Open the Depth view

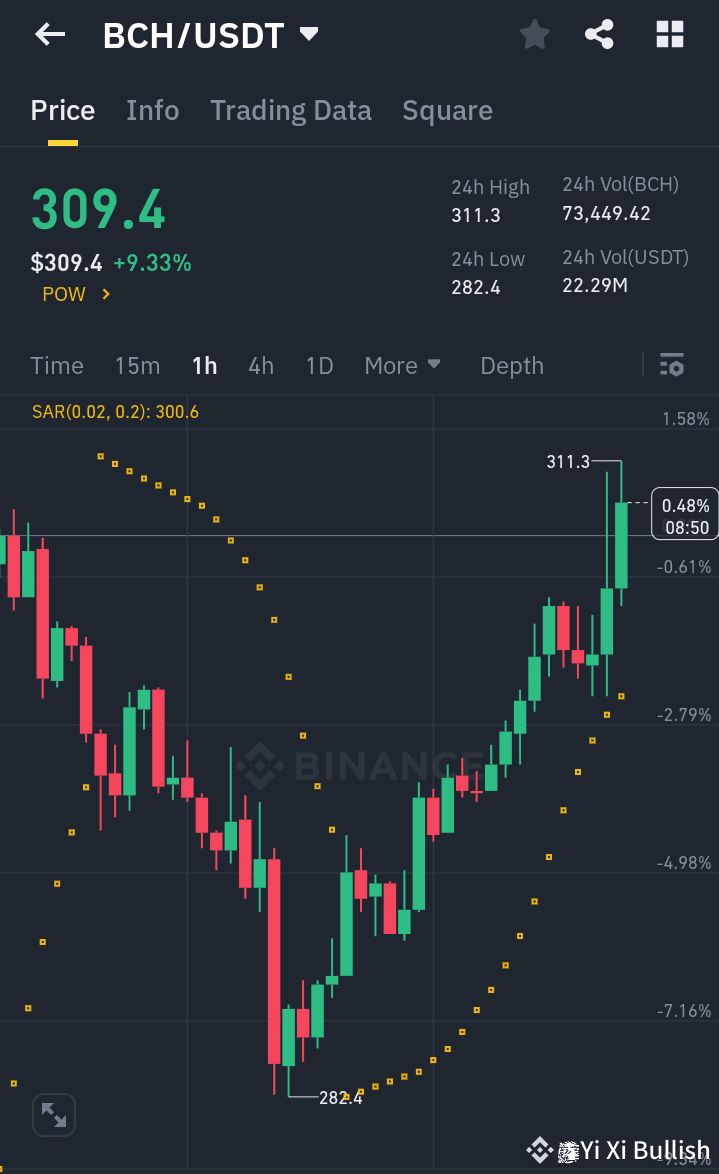(x=511, y=365)
